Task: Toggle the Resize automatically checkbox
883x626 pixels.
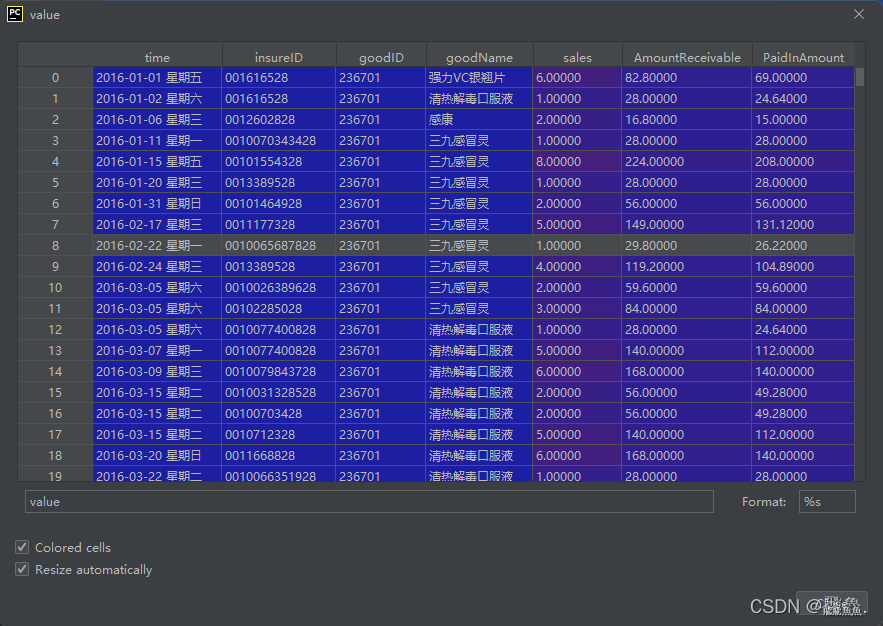Action: [x=22, y=569]
